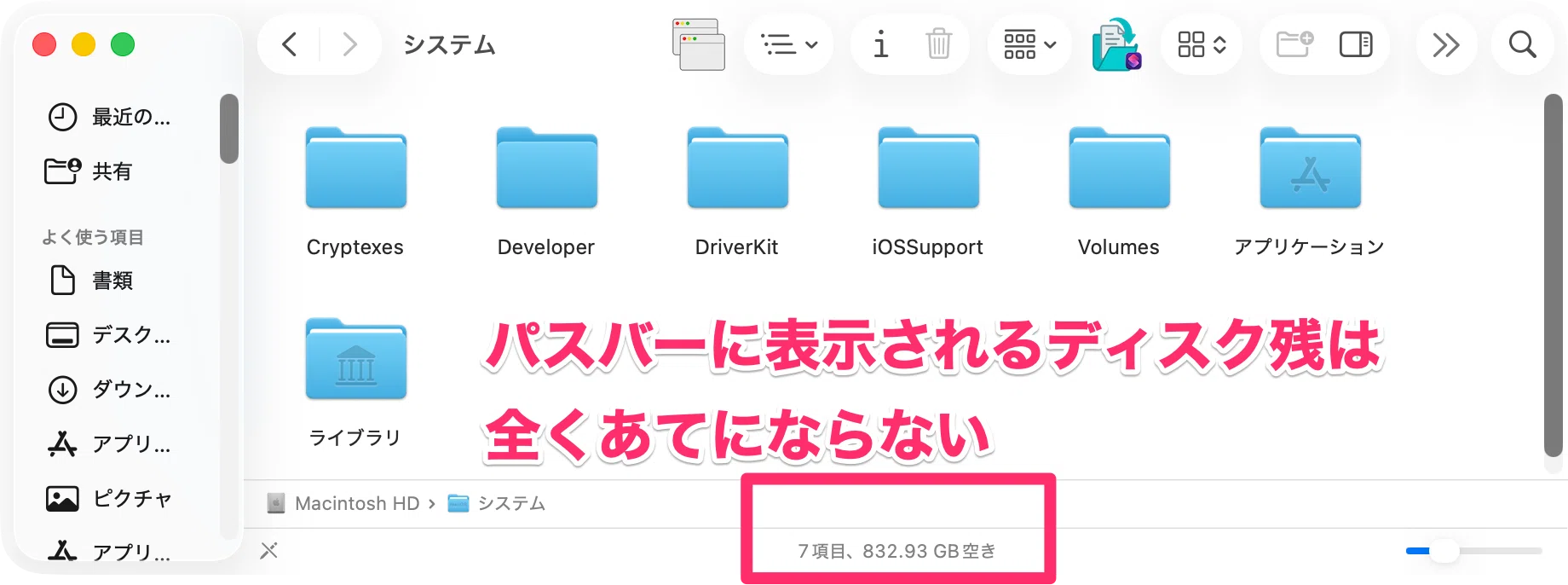This screenshot has width=1568, height=585.
Task: Open the group-by grid dropdown
Action: (x=1029, y=44)
